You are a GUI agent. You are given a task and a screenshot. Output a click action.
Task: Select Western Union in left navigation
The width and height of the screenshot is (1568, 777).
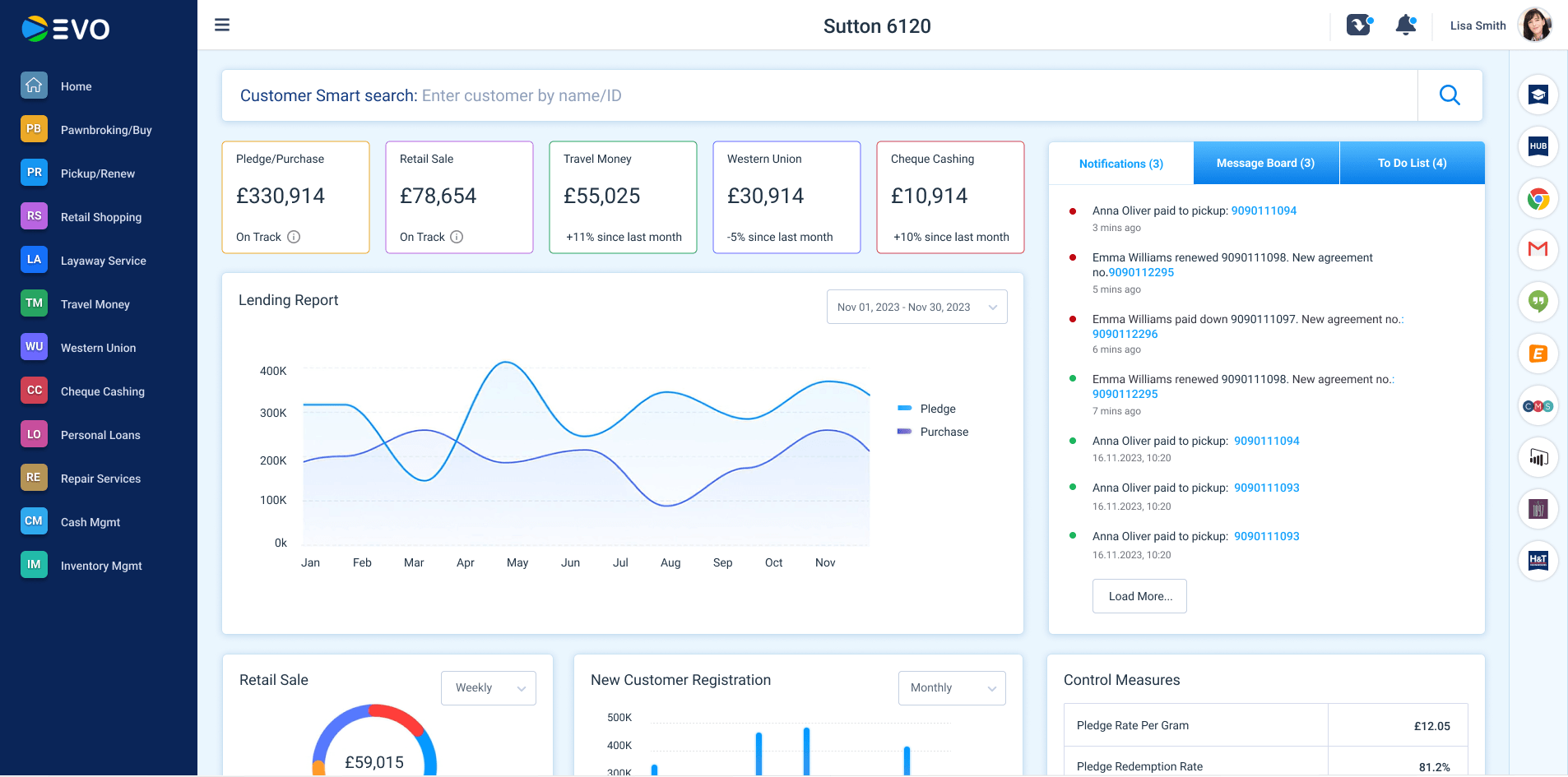click(98, 348)
